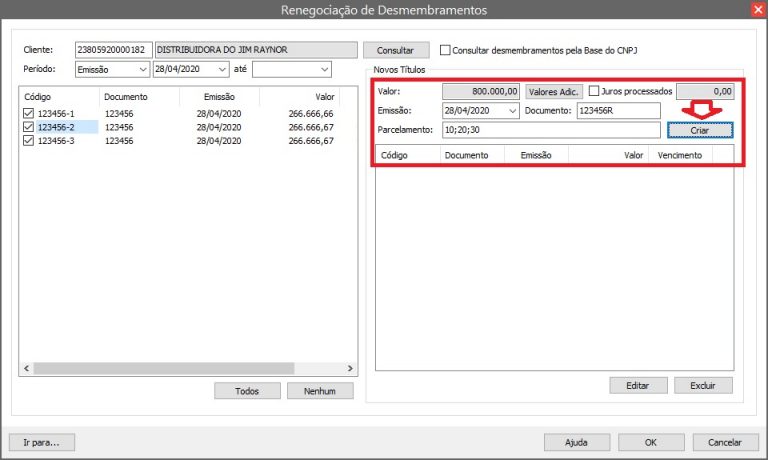Open the Emissão date dropdown in Novos Títulos

pos(512,111)
